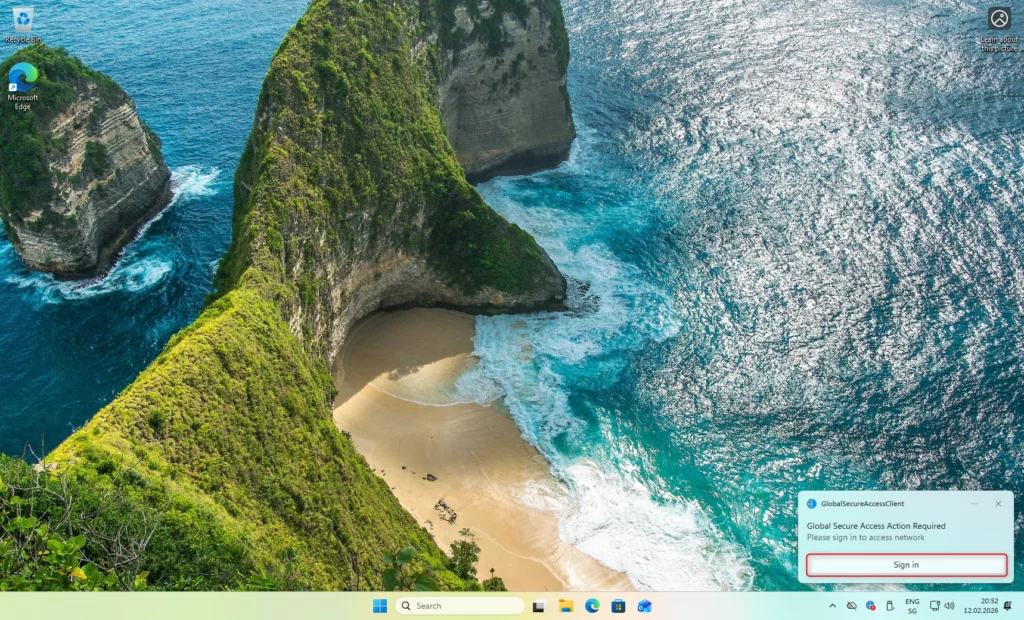
Task: Select the Microsoft Edge desktop shortcut
Action: tap(22, 82)
